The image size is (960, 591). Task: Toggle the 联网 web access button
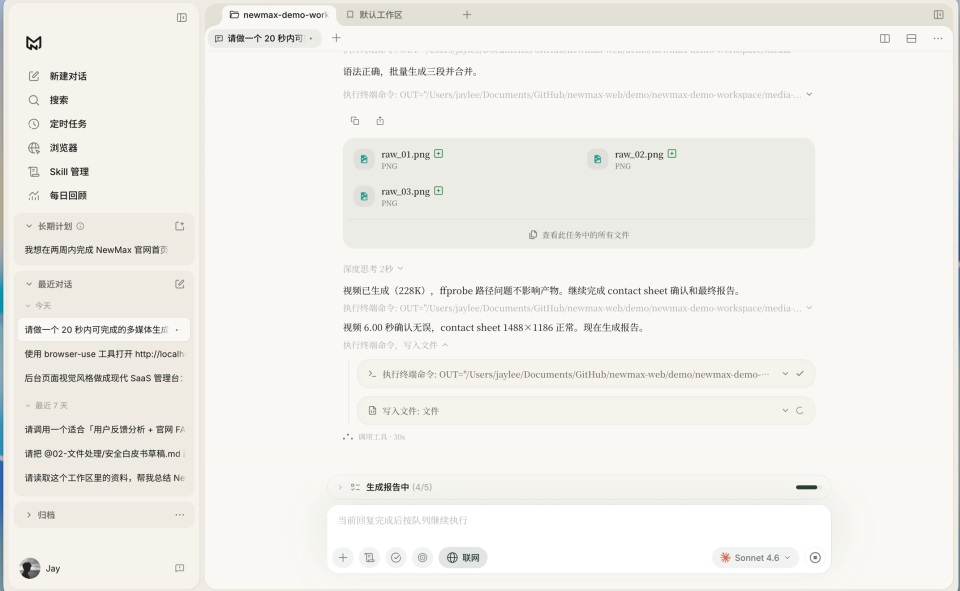pos(463,557)
